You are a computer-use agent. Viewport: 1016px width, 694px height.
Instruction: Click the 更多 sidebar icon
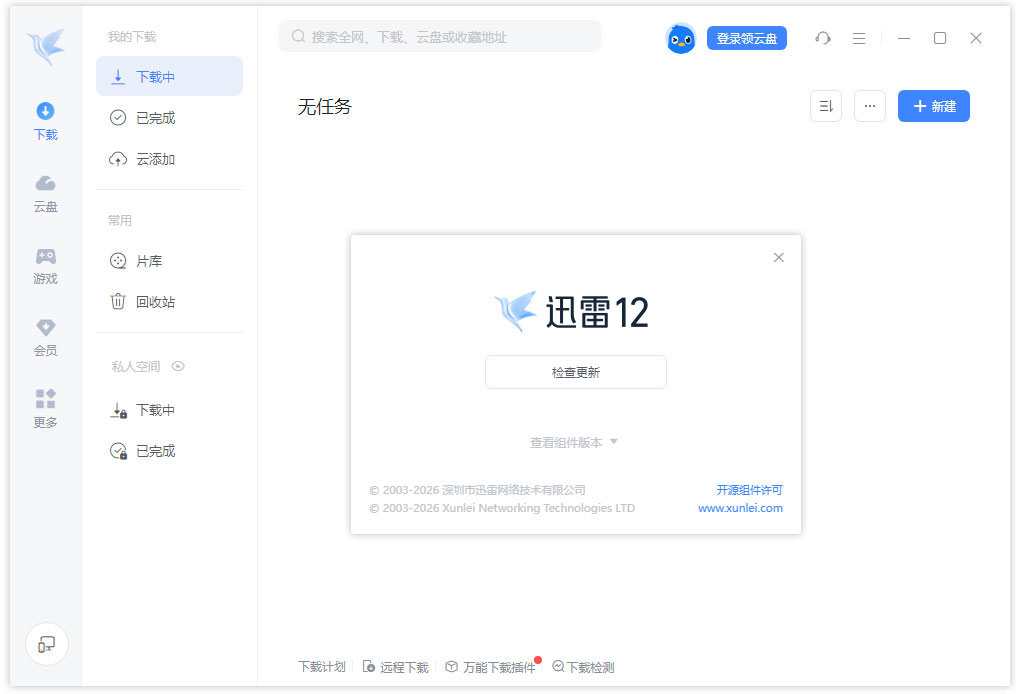click(x=44, y=408)
